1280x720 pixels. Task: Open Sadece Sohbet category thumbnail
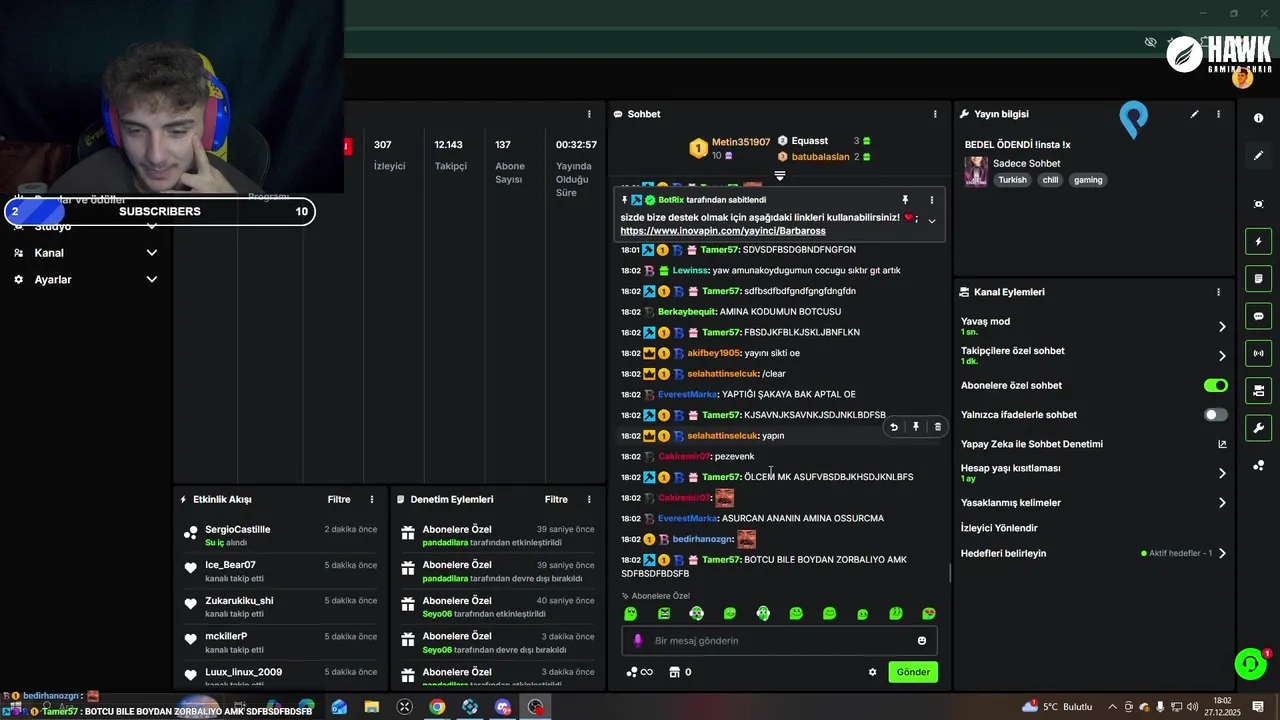976,172
